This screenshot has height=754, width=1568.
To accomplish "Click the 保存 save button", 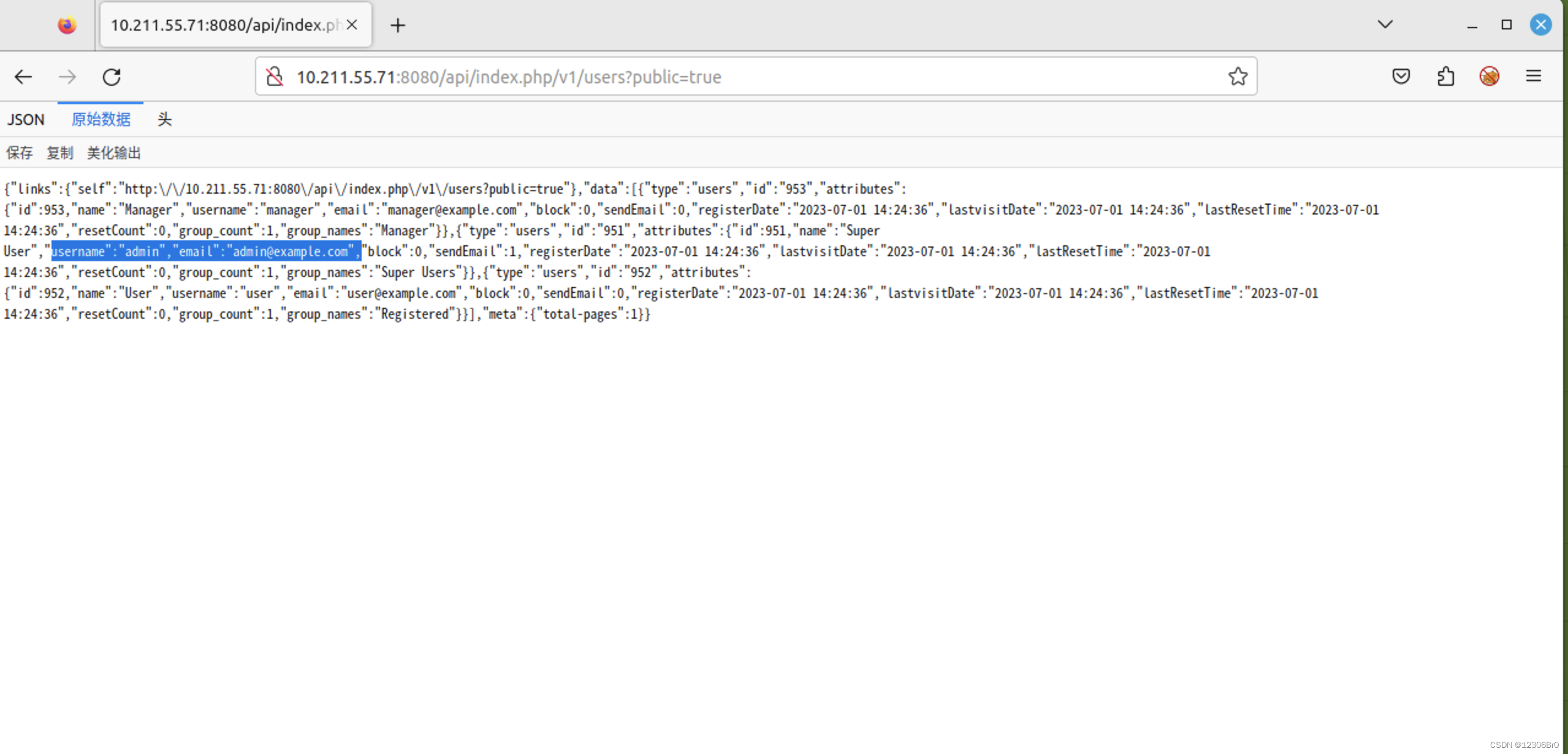I will pyautogui.click(x=20, y=153).
